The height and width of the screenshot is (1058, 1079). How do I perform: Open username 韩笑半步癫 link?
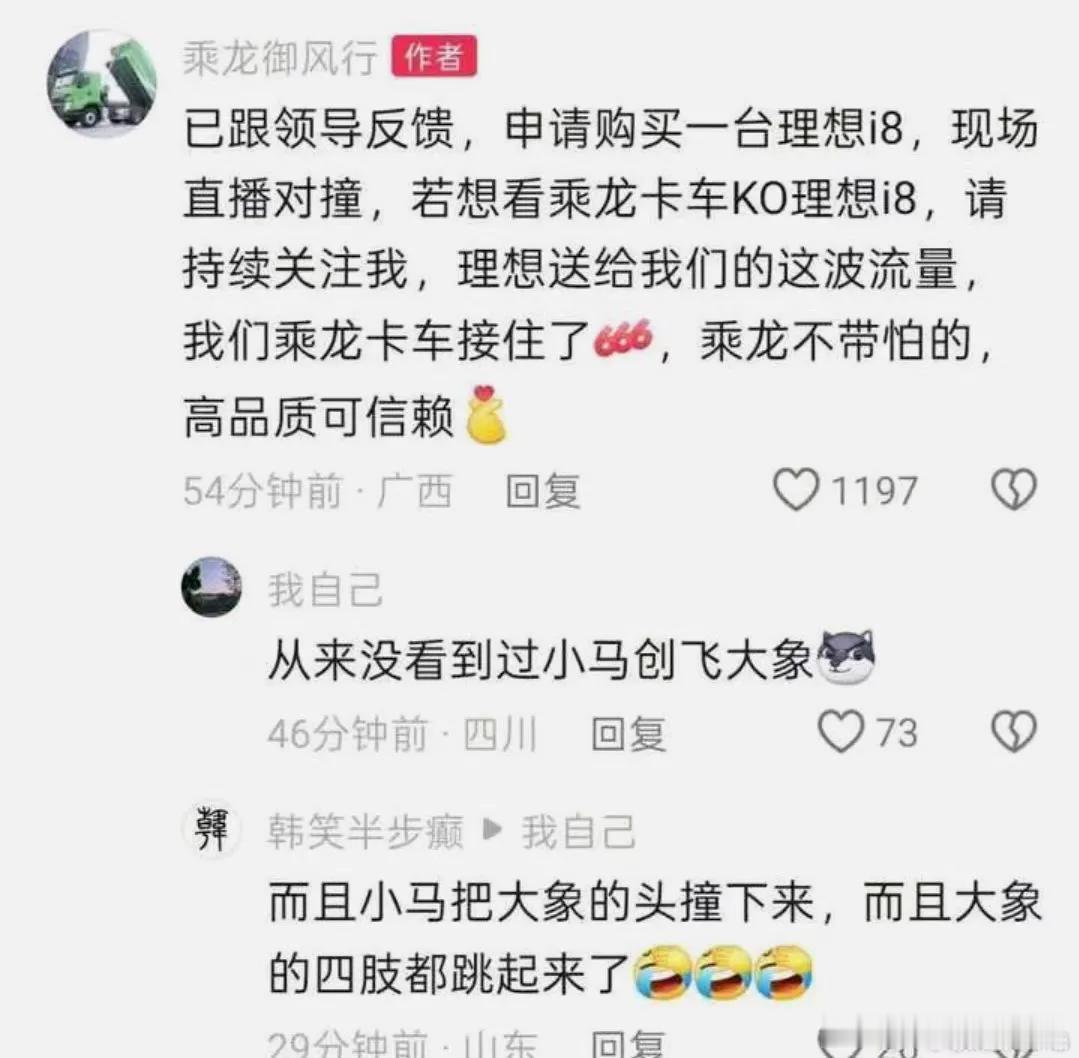[x=365, y=831]
